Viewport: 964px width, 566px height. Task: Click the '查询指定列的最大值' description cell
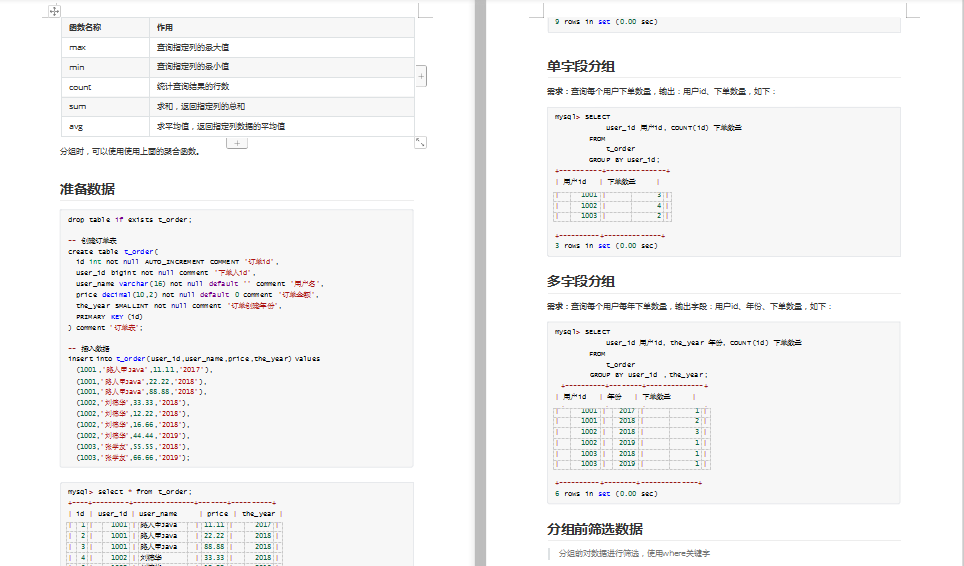point(282,47)
